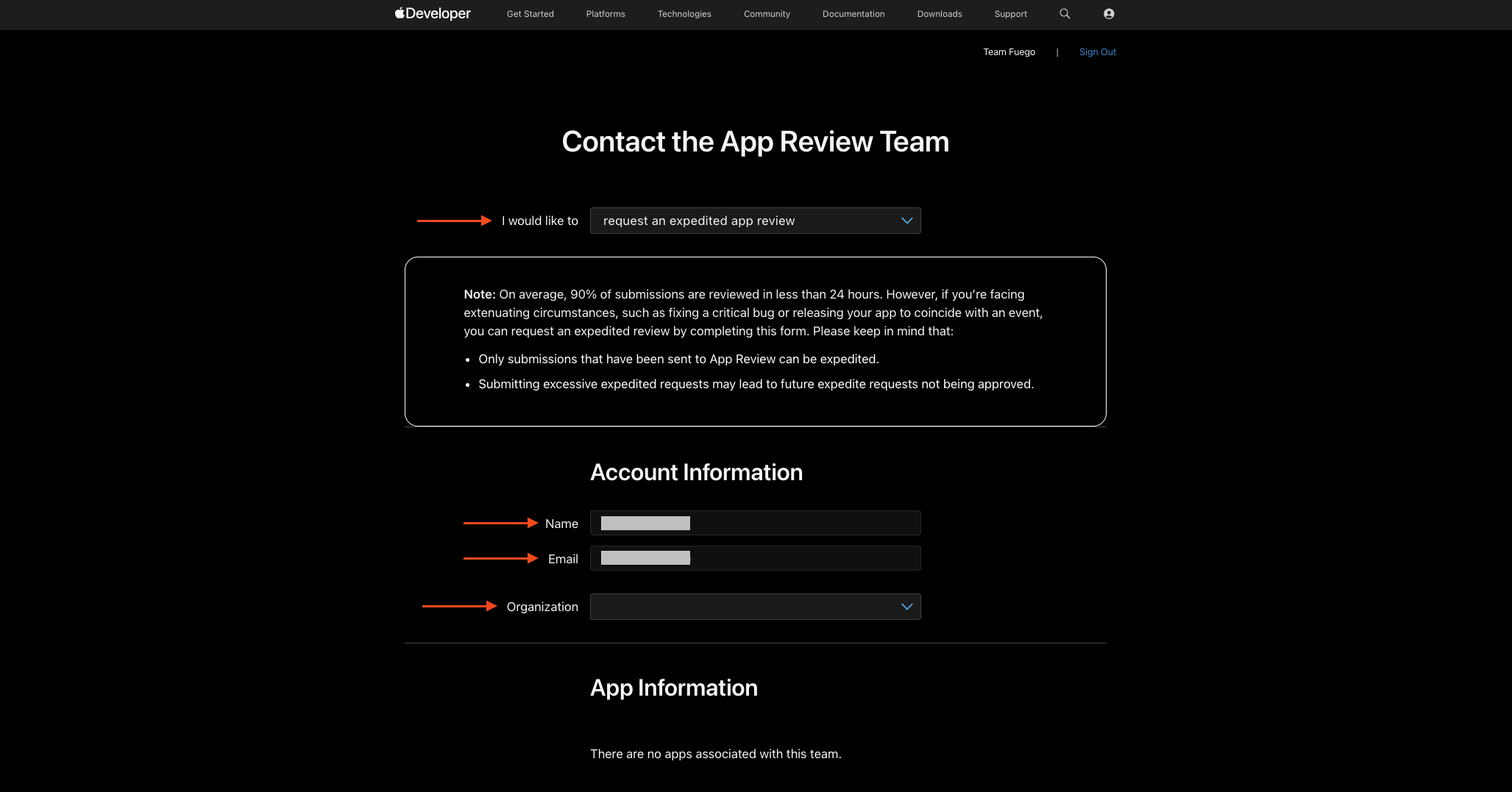Open the Support nav link
The height and width of the screenshot is (792, 1512).
[x=1011, y=14]
